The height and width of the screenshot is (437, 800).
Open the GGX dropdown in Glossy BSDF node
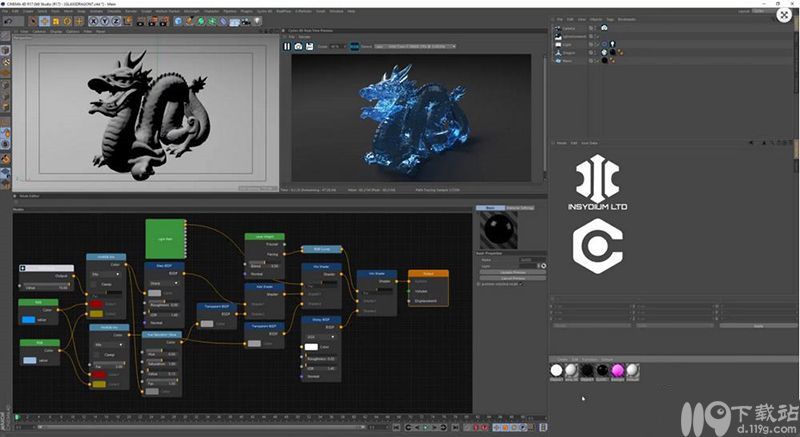pyautogui.click(x=320, y=337)
